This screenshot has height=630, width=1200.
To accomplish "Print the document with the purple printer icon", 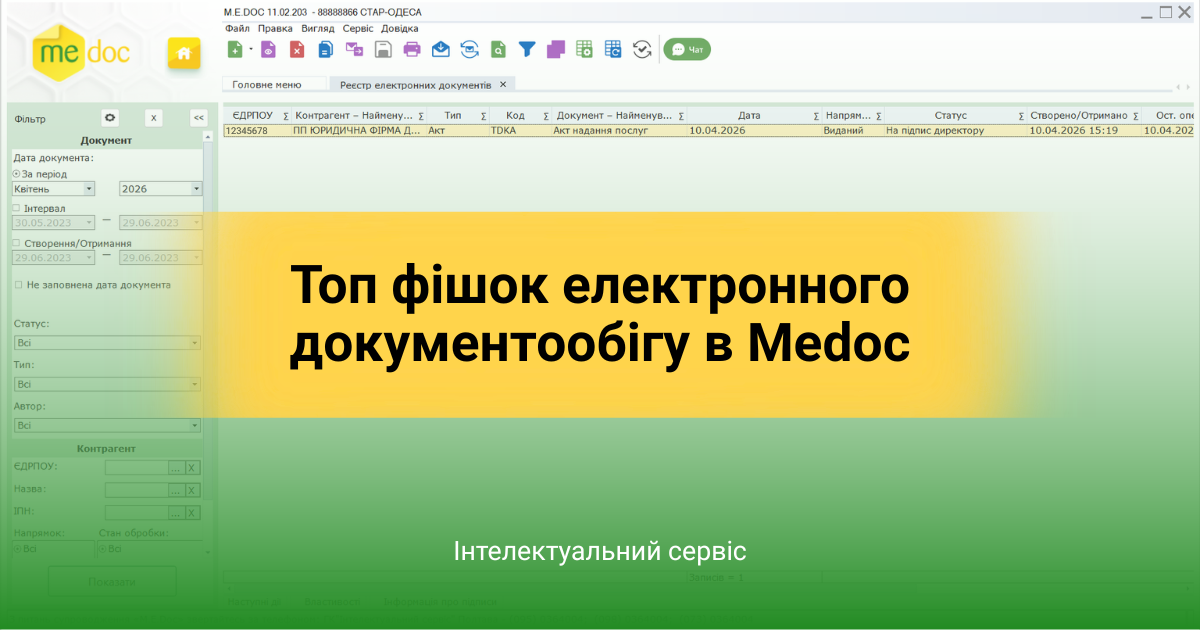I will coord(412,49).
